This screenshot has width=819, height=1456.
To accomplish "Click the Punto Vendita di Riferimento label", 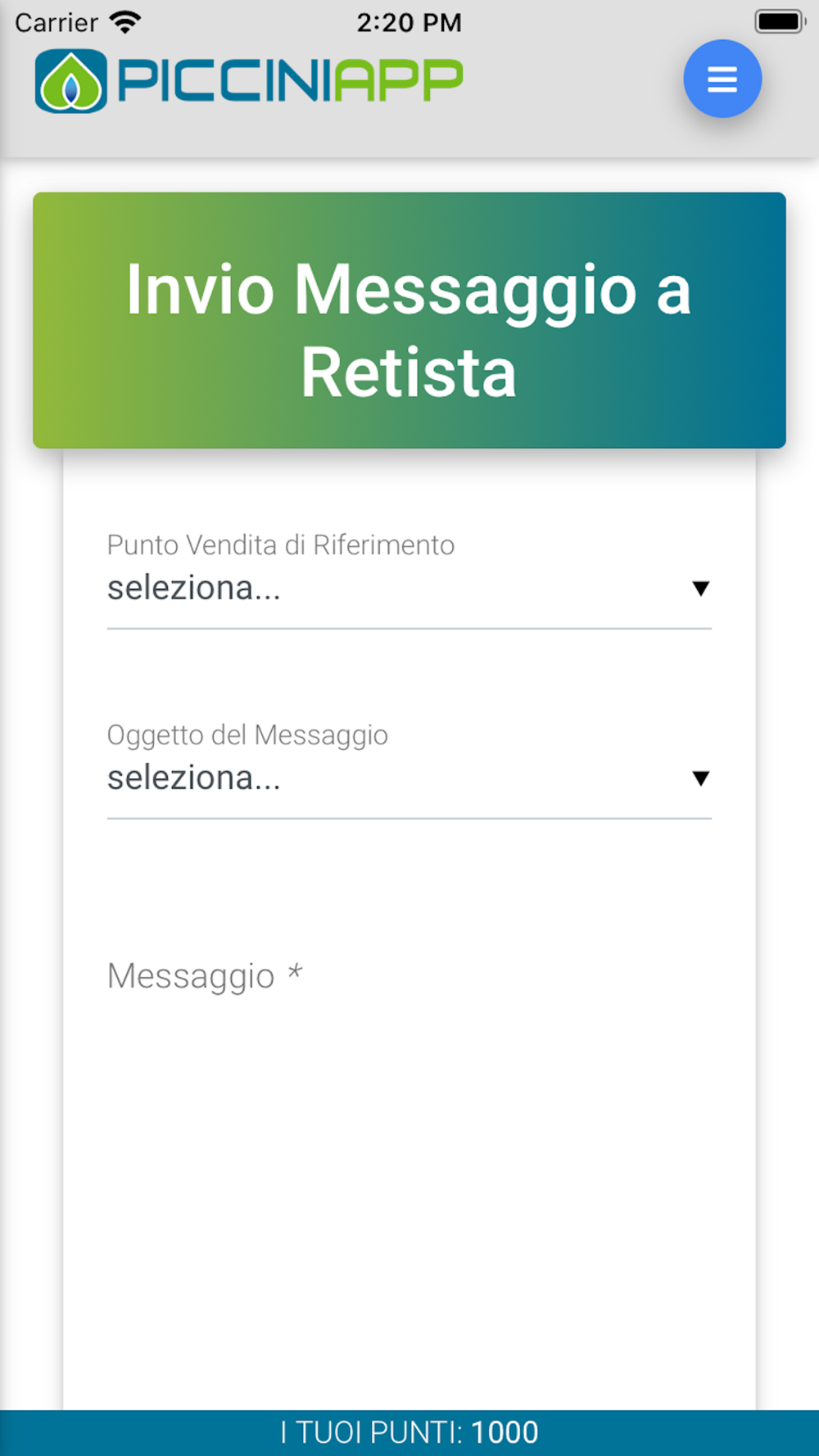I will pos(281,545).
